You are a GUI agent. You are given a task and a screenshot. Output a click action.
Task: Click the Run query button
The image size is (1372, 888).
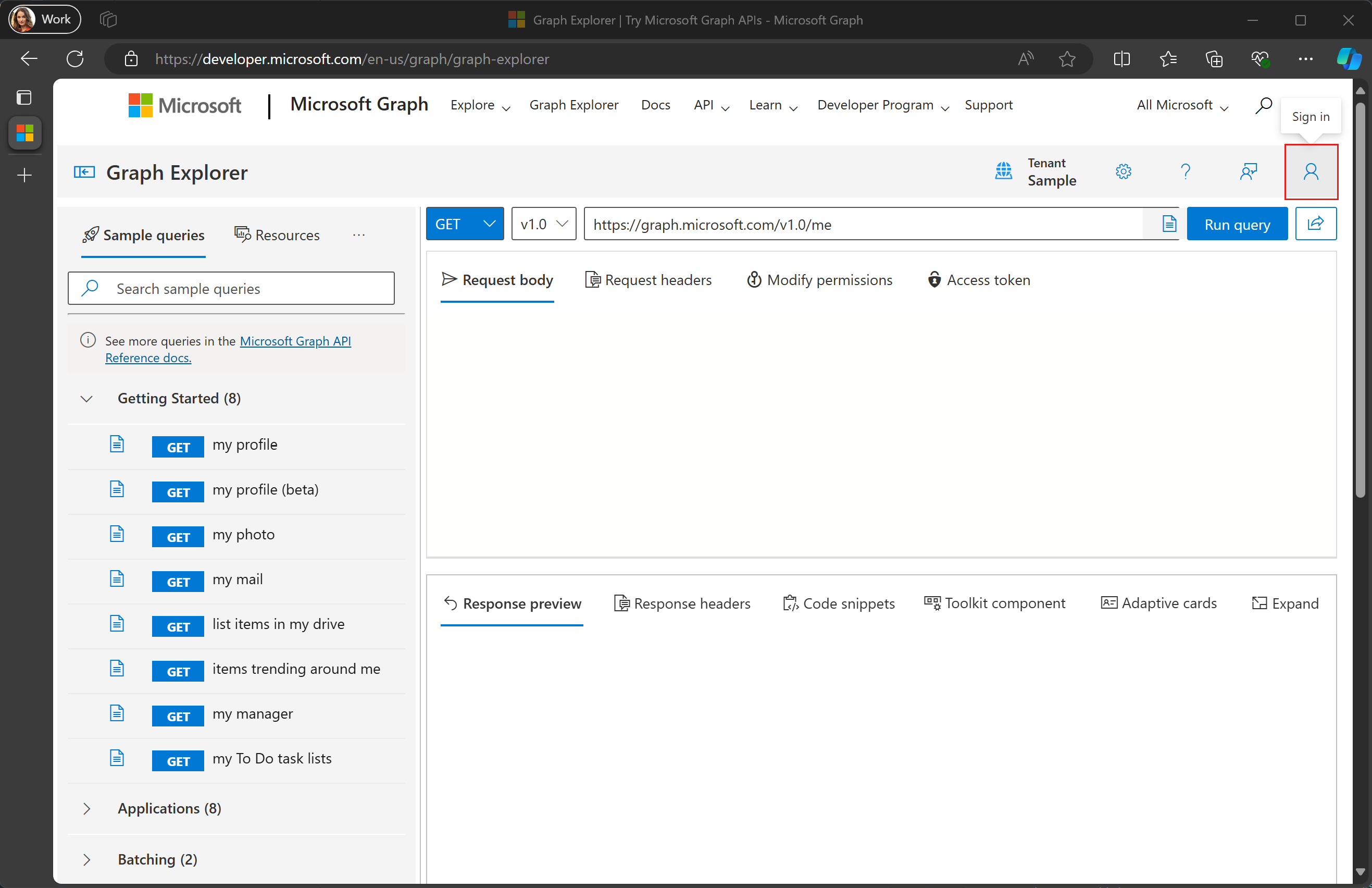click(1237, 224)
